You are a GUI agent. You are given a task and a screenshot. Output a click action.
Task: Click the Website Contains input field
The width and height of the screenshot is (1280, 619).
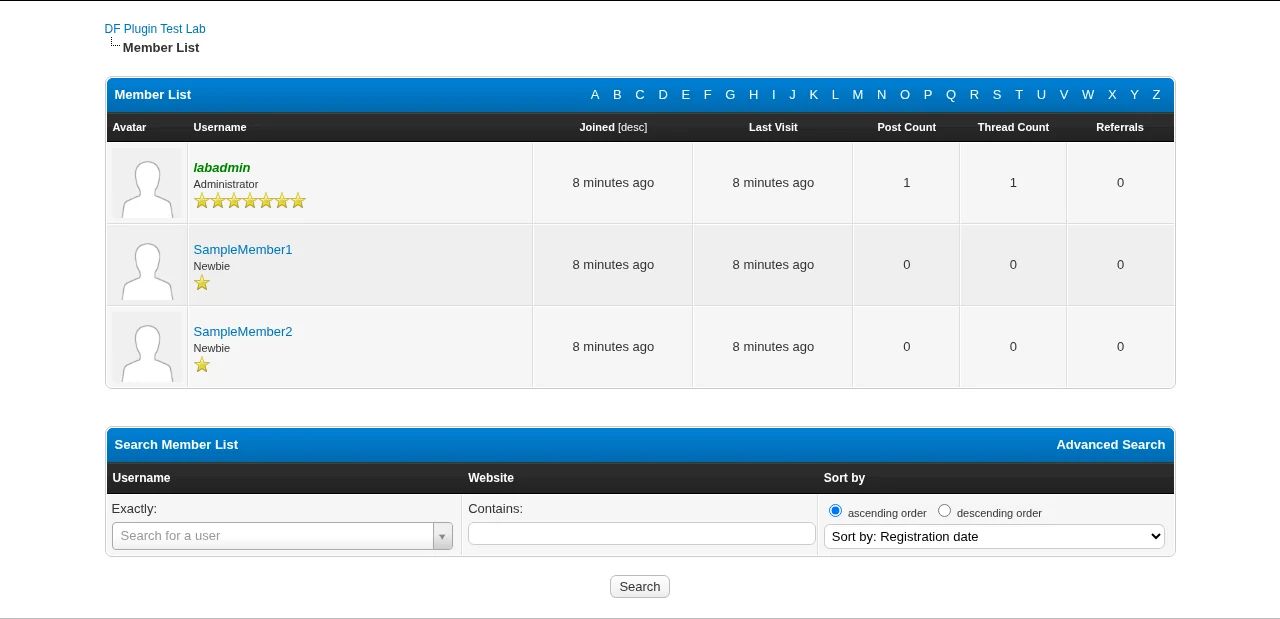[x=642, y=534]
